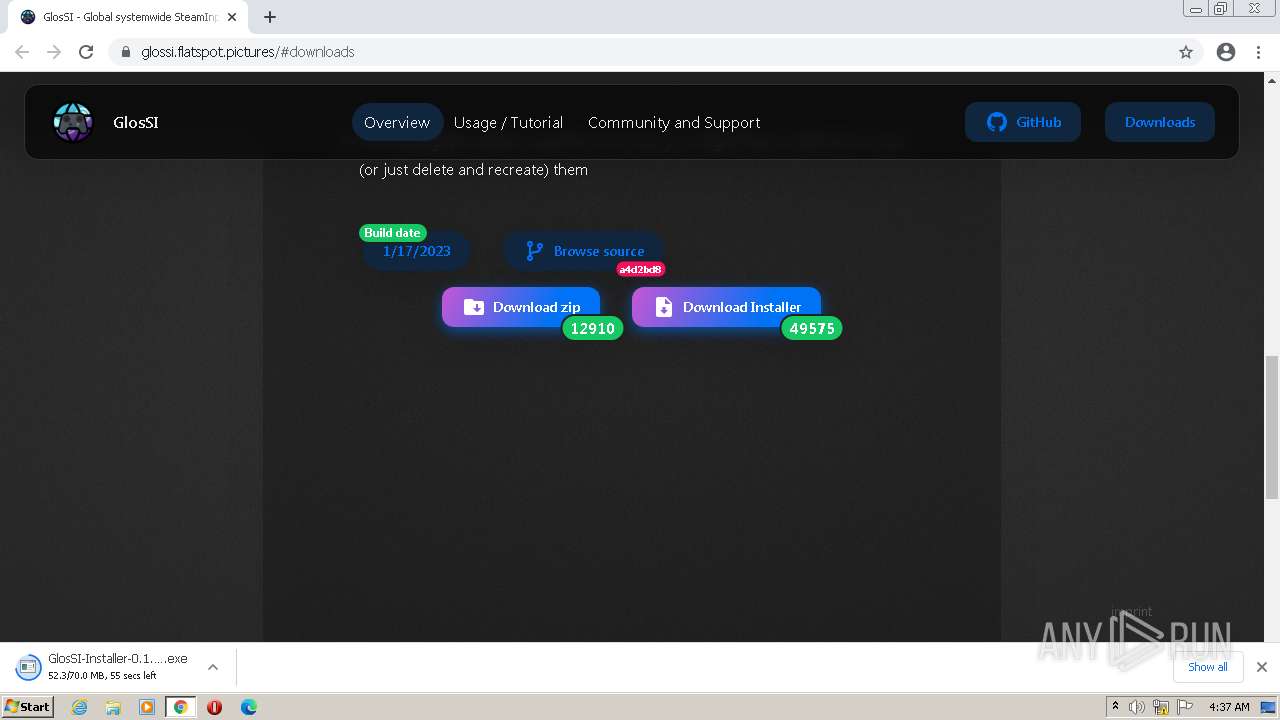Click the Download zip button

pos(521,307)
